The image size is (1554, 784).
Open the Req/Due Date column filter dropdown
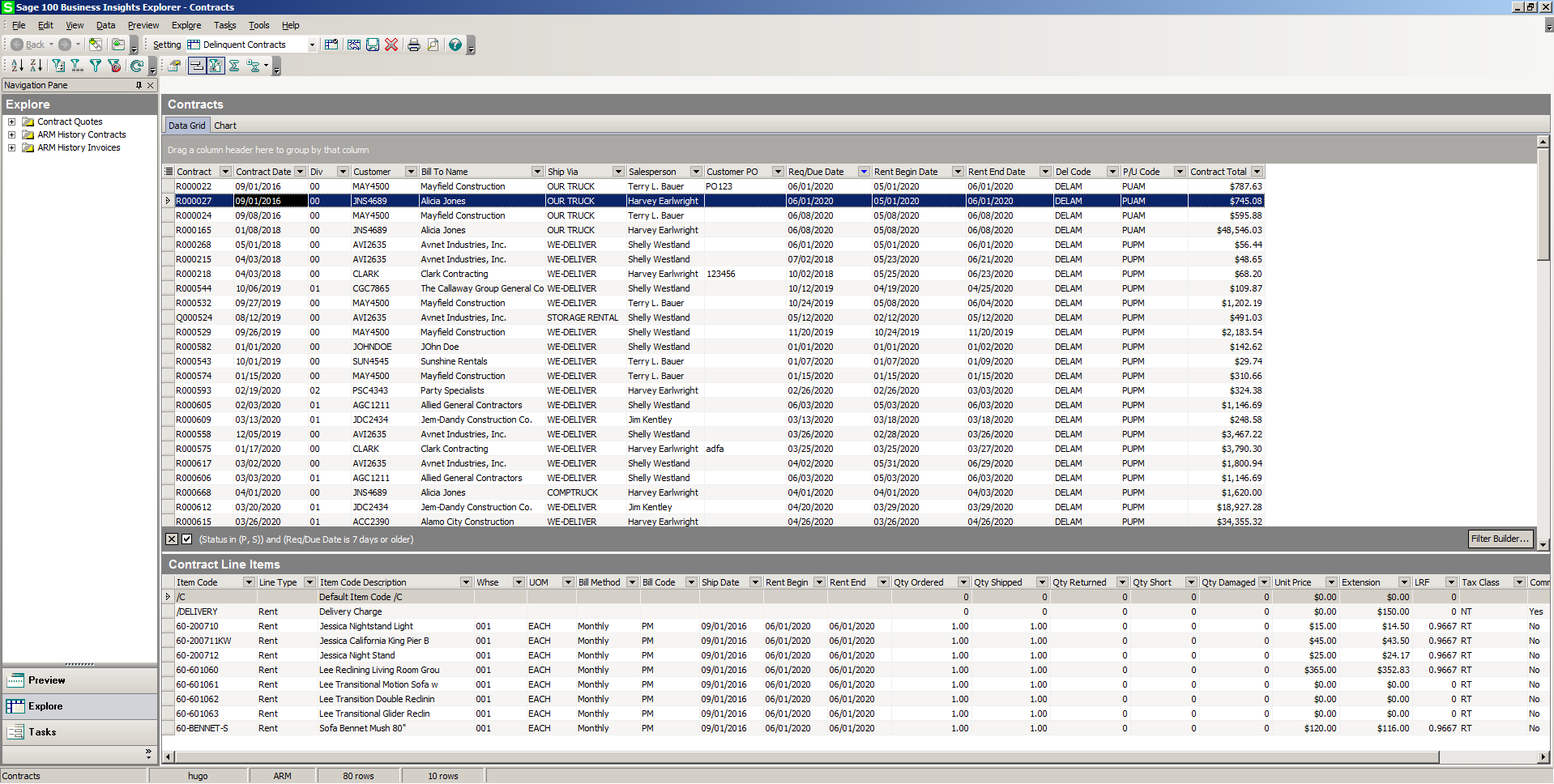(x=864, y=172)
